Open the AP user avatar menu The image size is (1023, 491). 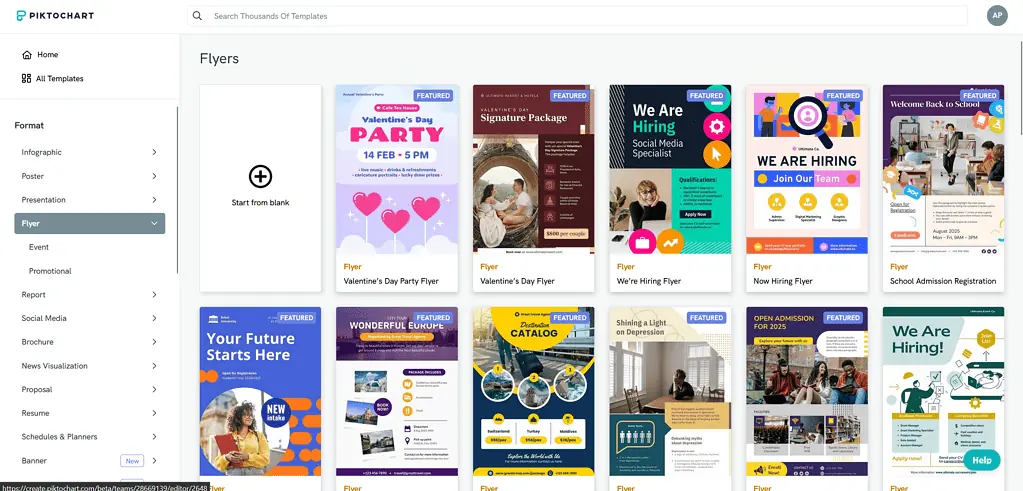tap(996, 16)
